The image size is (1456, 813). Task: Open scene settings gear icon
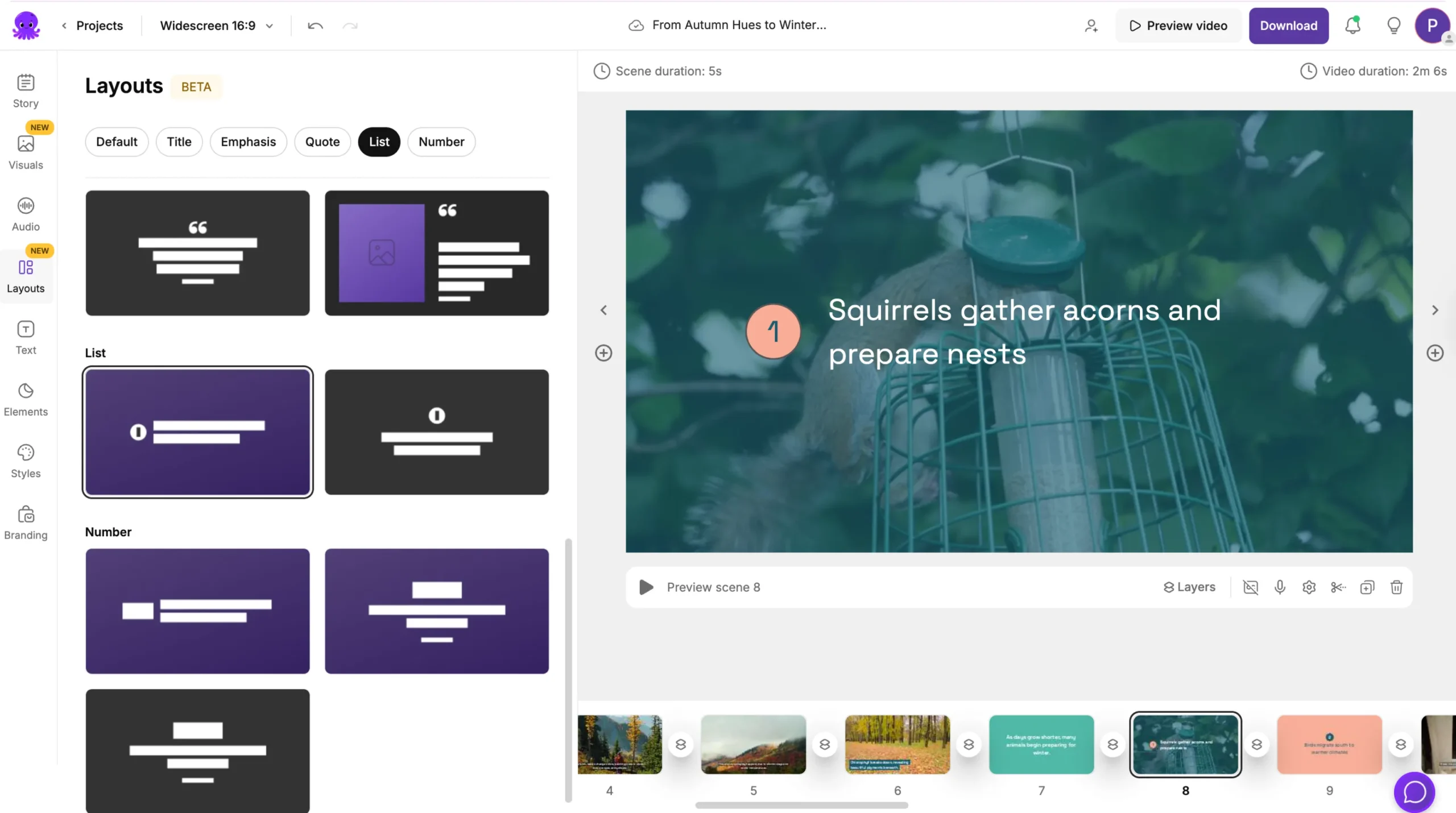(1309, 587)
